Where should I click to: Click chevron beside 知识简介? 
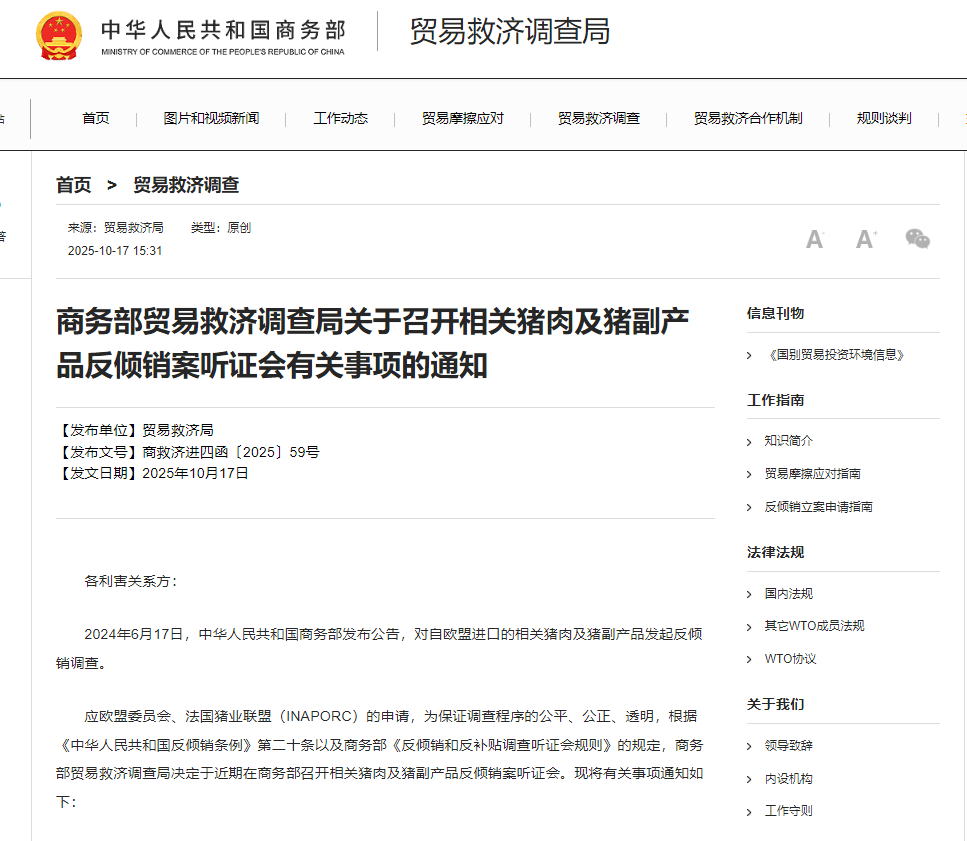[749, 442]
